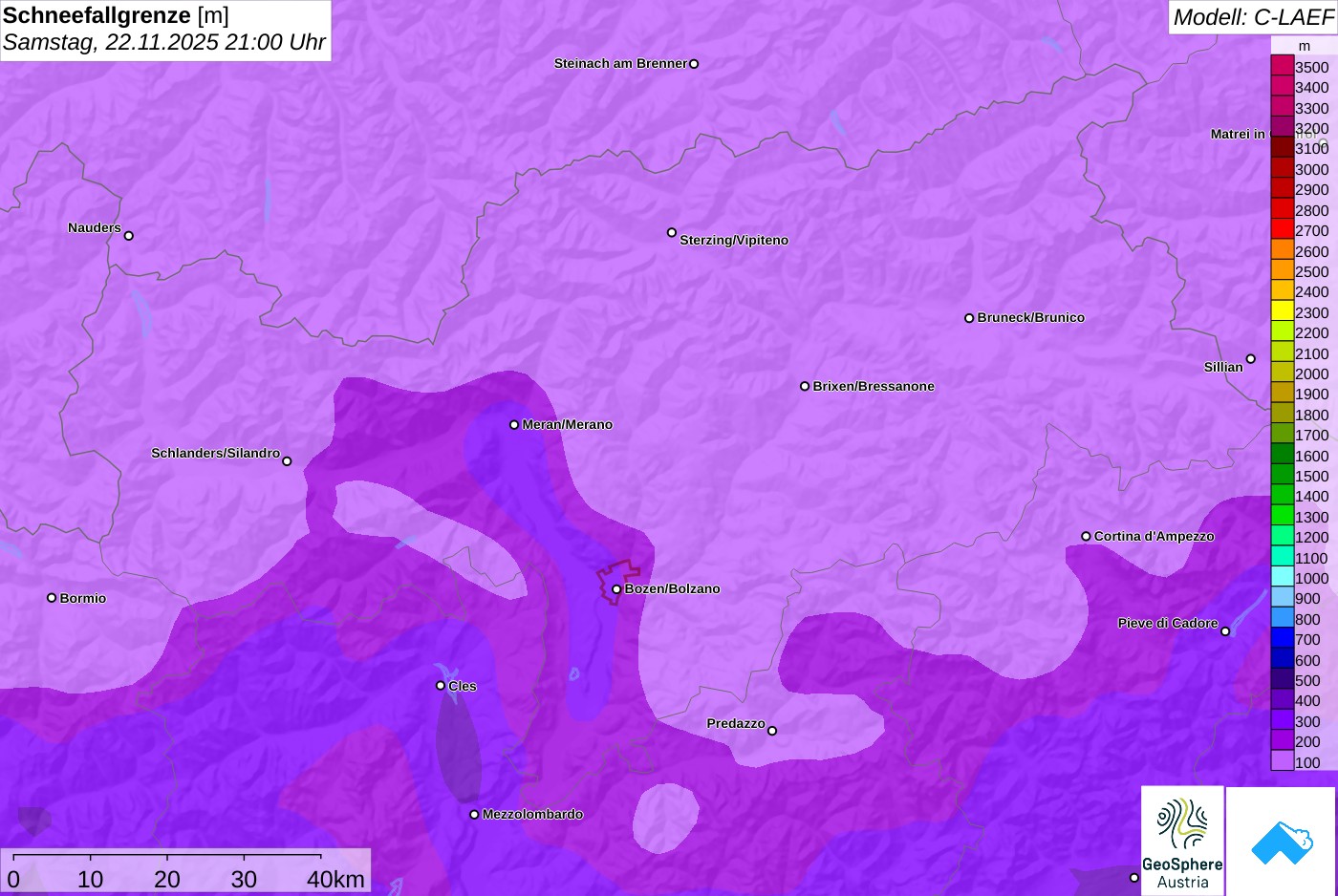This screenshot has height=896, width=1338.
Task: Click the Sterzing/Vipiteno marker dot
Action: pyautogui.click(x=672, y=232)
